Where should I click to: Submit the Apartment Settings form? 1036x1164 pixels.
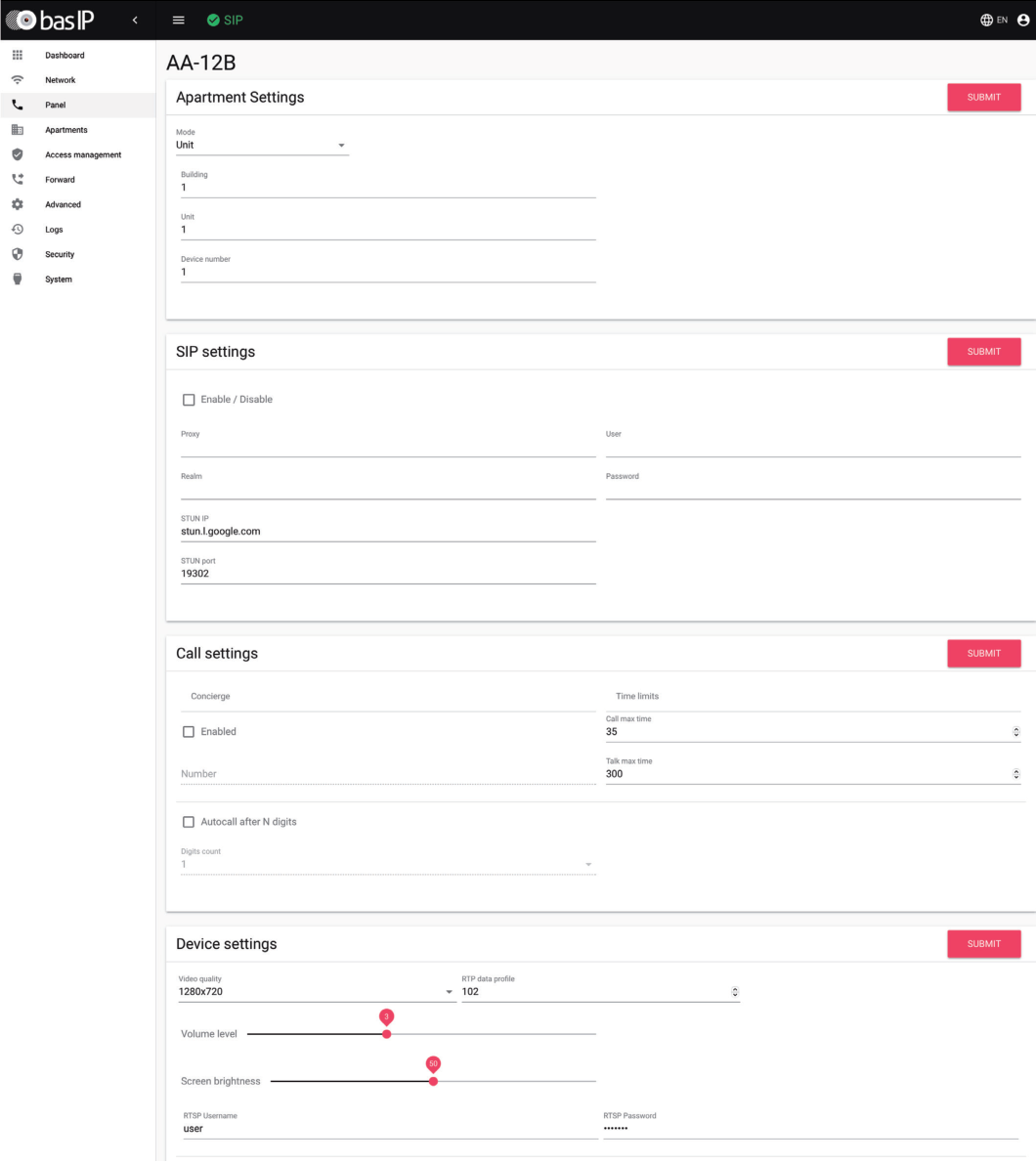tap(983, 97)
